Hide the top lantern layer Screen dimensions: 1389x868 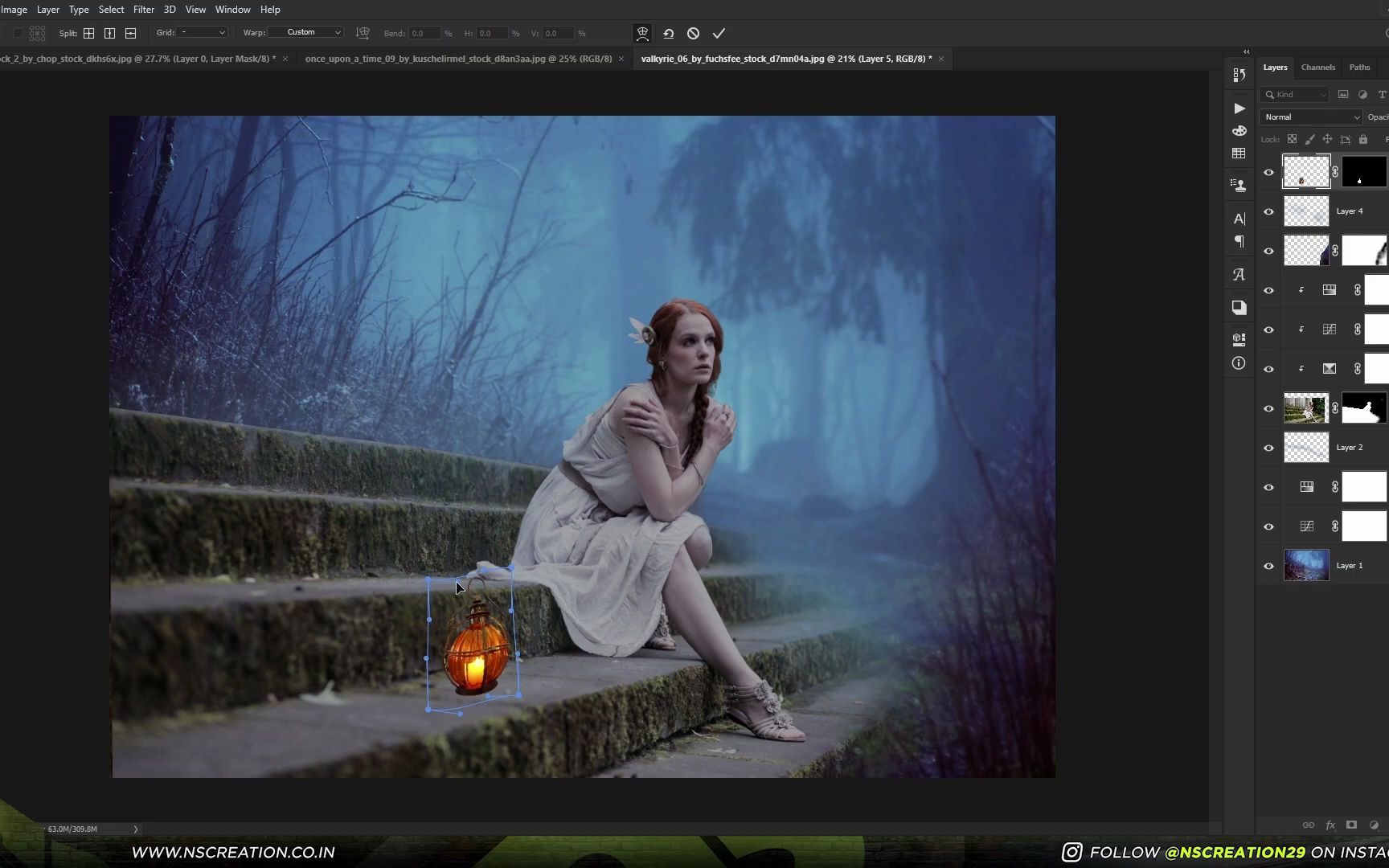(x=1268, y=172)
